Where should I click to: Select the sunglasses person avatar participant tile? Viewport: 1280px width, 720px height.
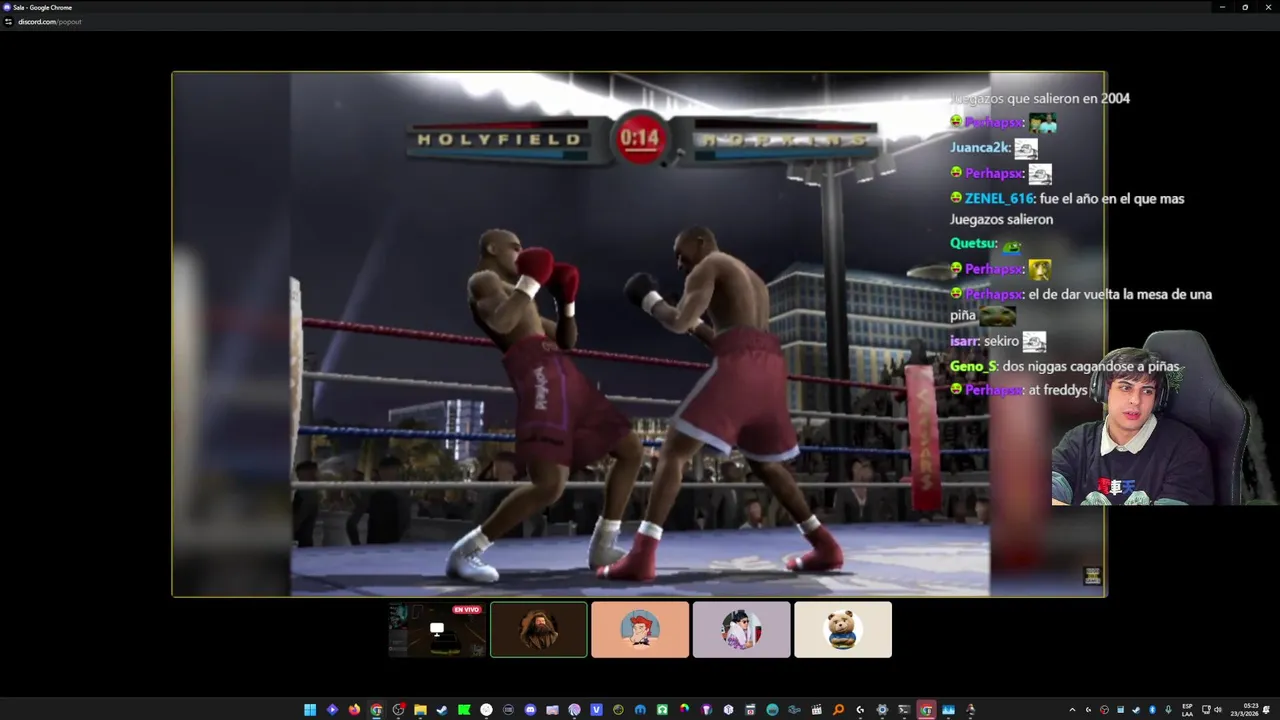pos(741,630)
